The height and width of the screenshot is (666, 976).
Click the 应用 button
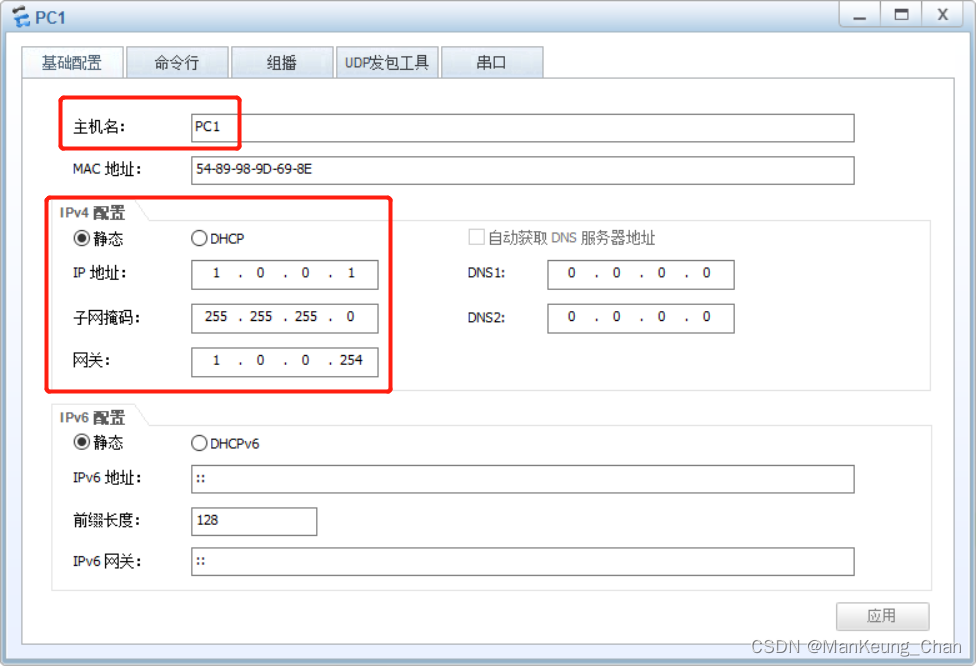coord(882,616)
